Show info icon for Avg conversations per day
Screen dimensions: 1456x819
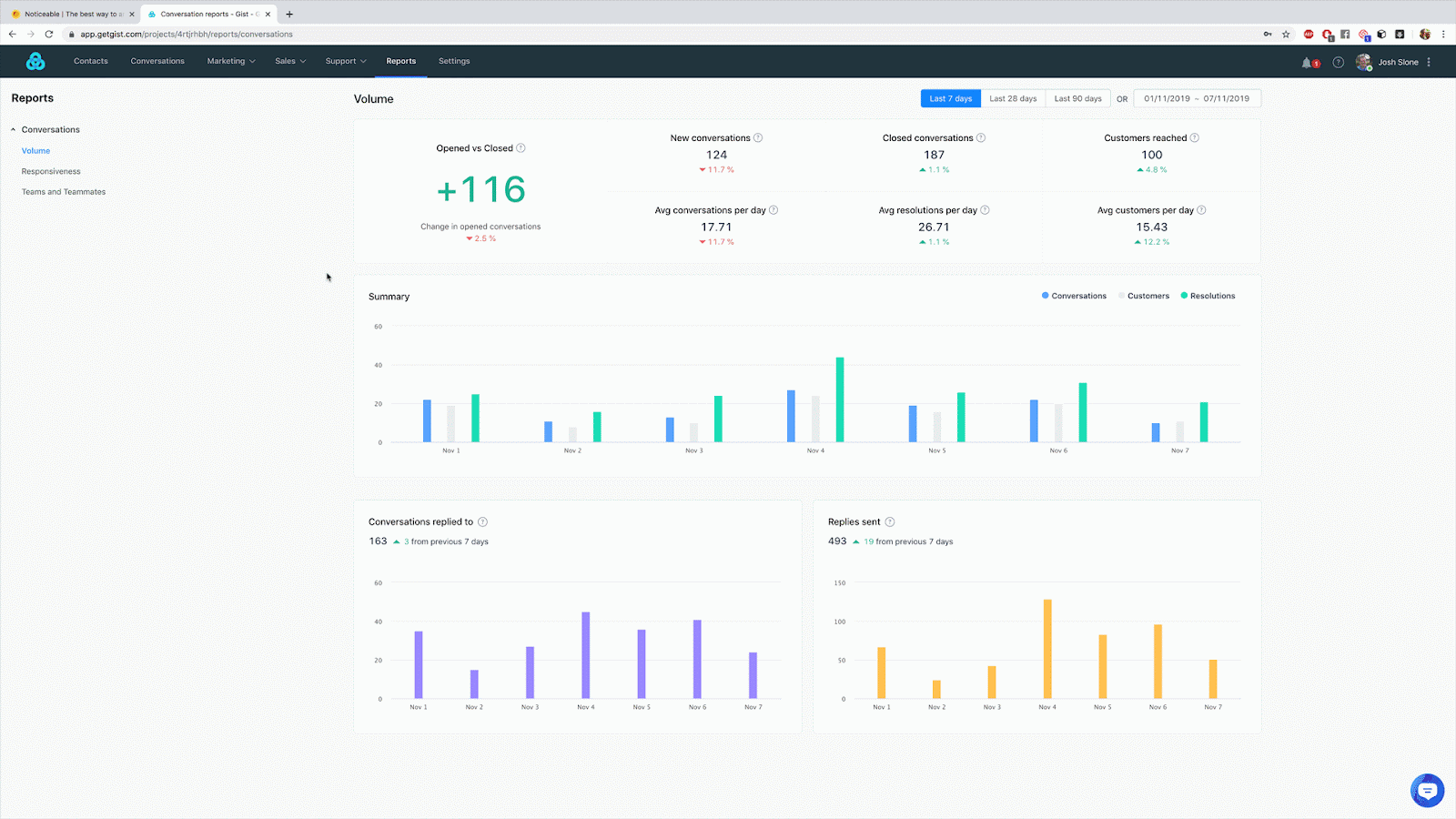773,210
